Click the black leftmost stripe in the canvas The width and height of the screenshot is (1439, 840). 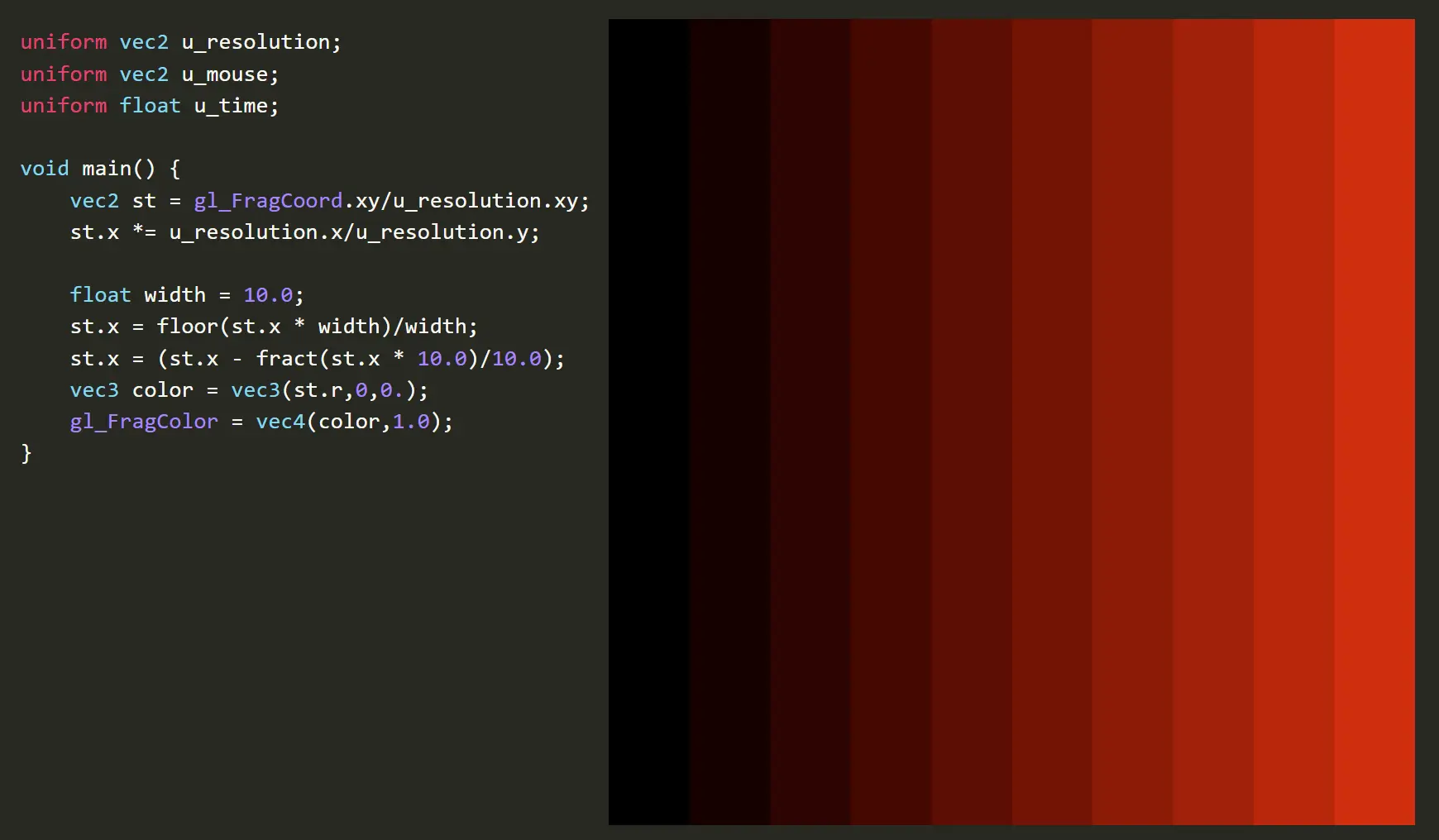pos(648,422)
